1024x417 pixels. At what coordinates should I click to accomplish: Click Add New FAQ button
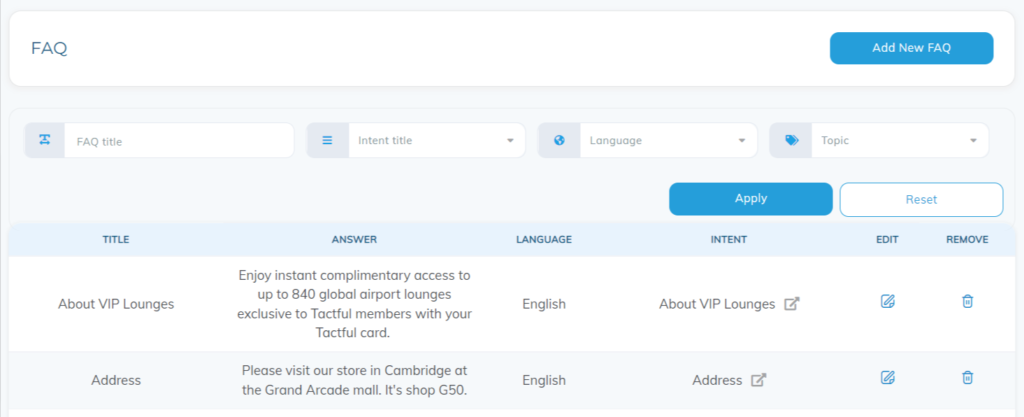911,48
